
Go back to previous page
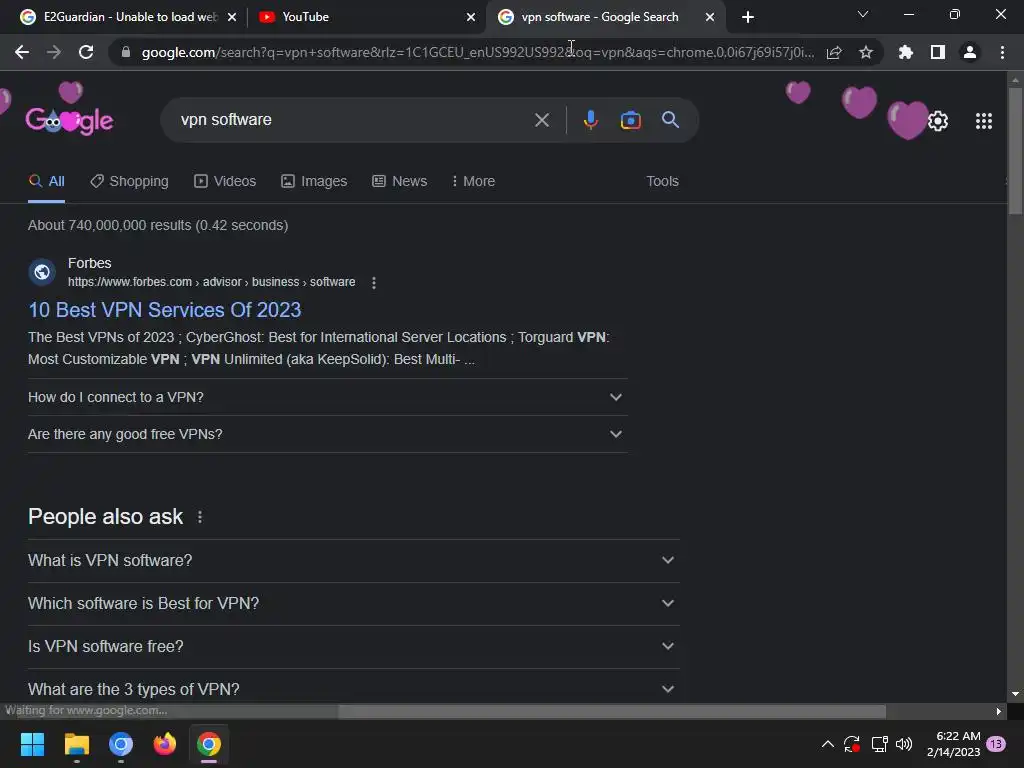point(22,52)
